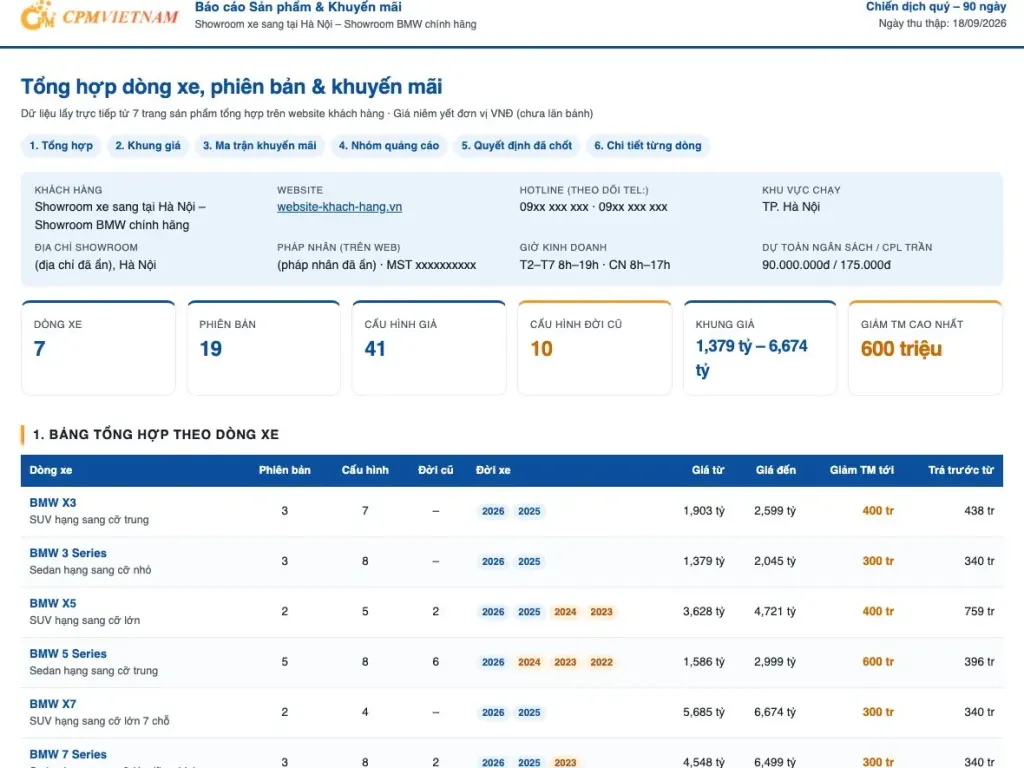Select the 'Khung giá' summary card
Screen dimensions: 1024x768
point(760,348)
